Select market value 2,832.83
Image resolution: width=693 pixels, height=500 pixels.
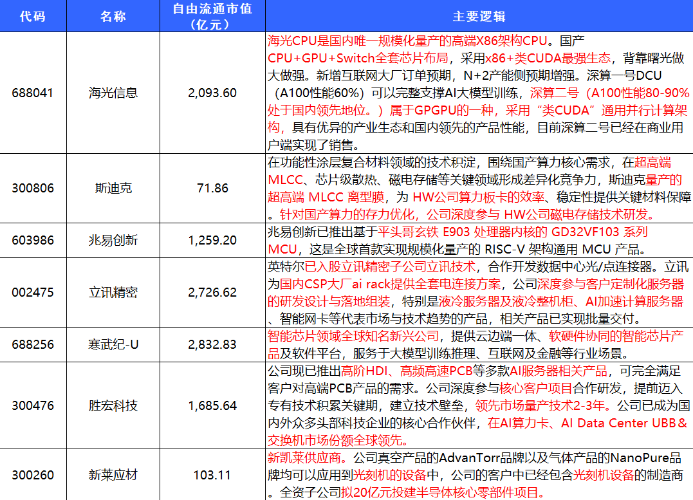pos(213,345)
